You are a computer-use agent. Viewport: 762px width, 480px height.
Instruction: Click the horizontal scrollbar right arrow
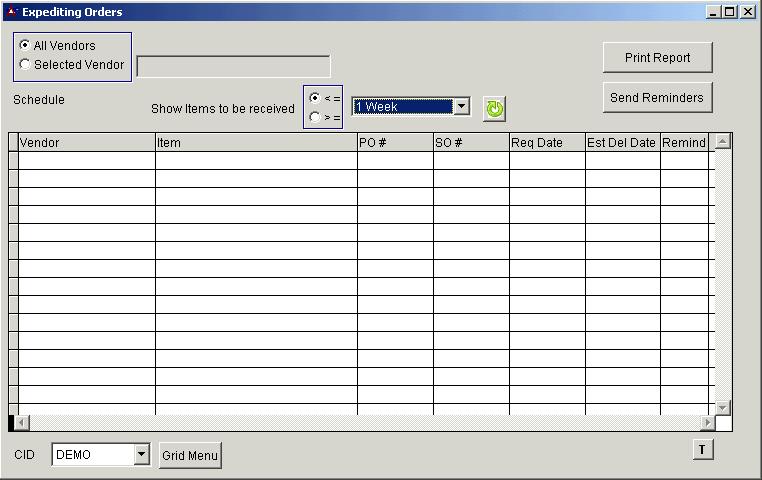pos(708,423)
